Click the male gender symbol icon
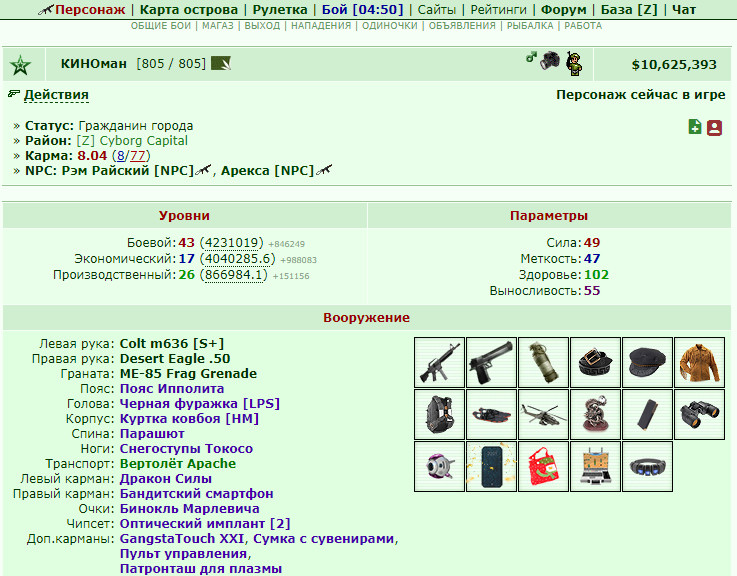Screen dimensions: 737x576 [x=531, y=57]
